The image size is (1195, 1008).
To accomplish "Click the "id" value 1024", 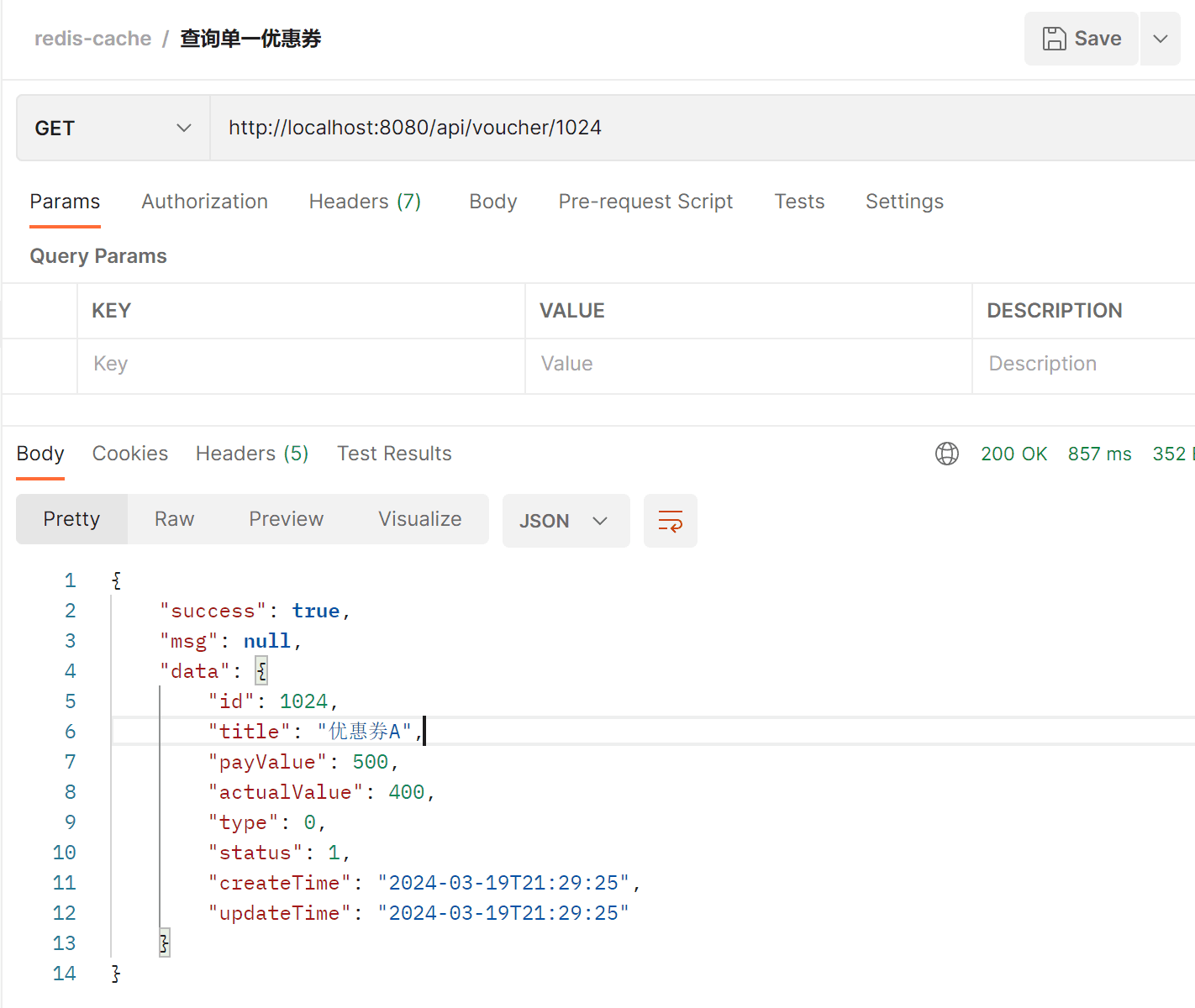I will (x=303, y=701).
